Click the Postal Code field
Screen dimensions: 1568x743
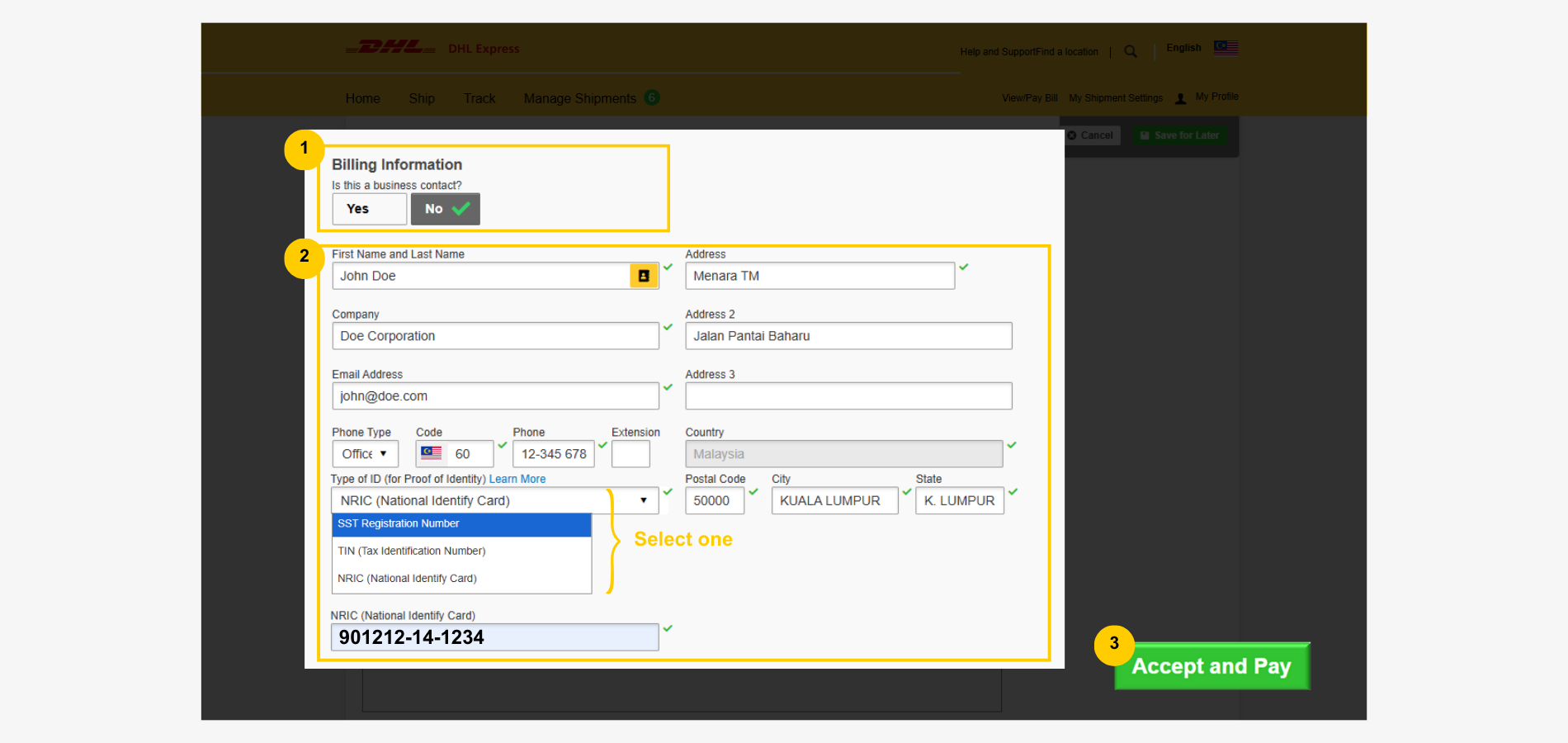click(715, 500)
